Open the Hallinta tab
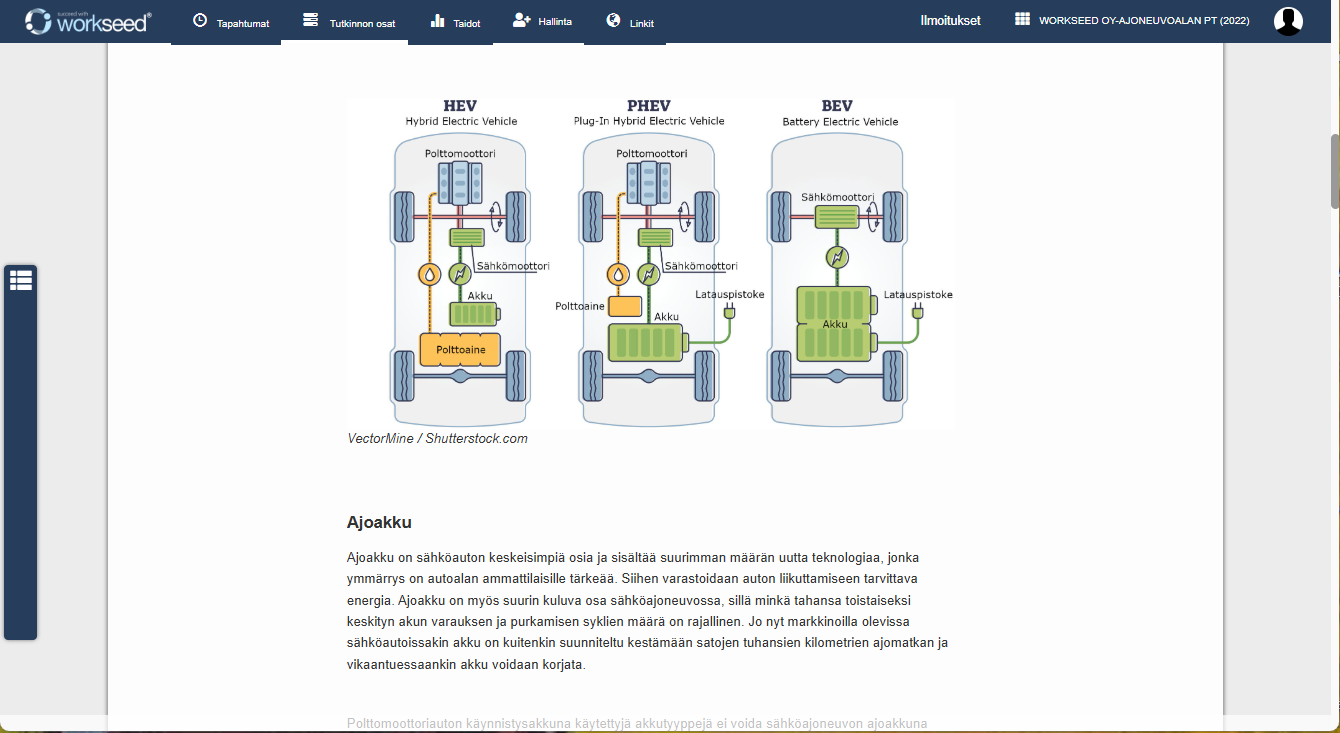The height and width of the screenshot is (733, 1340). coord(541,22)
